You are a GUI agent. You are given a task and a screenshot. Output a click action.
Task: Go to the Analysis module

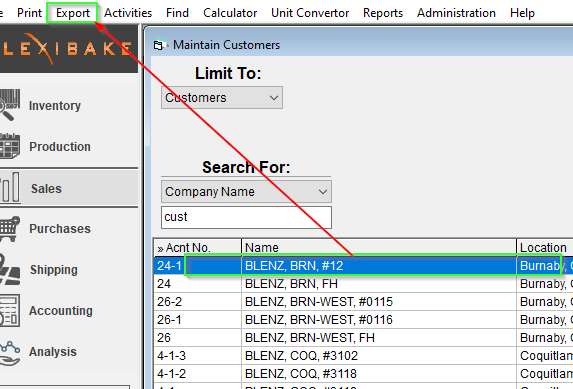click(x=53, y=352)
